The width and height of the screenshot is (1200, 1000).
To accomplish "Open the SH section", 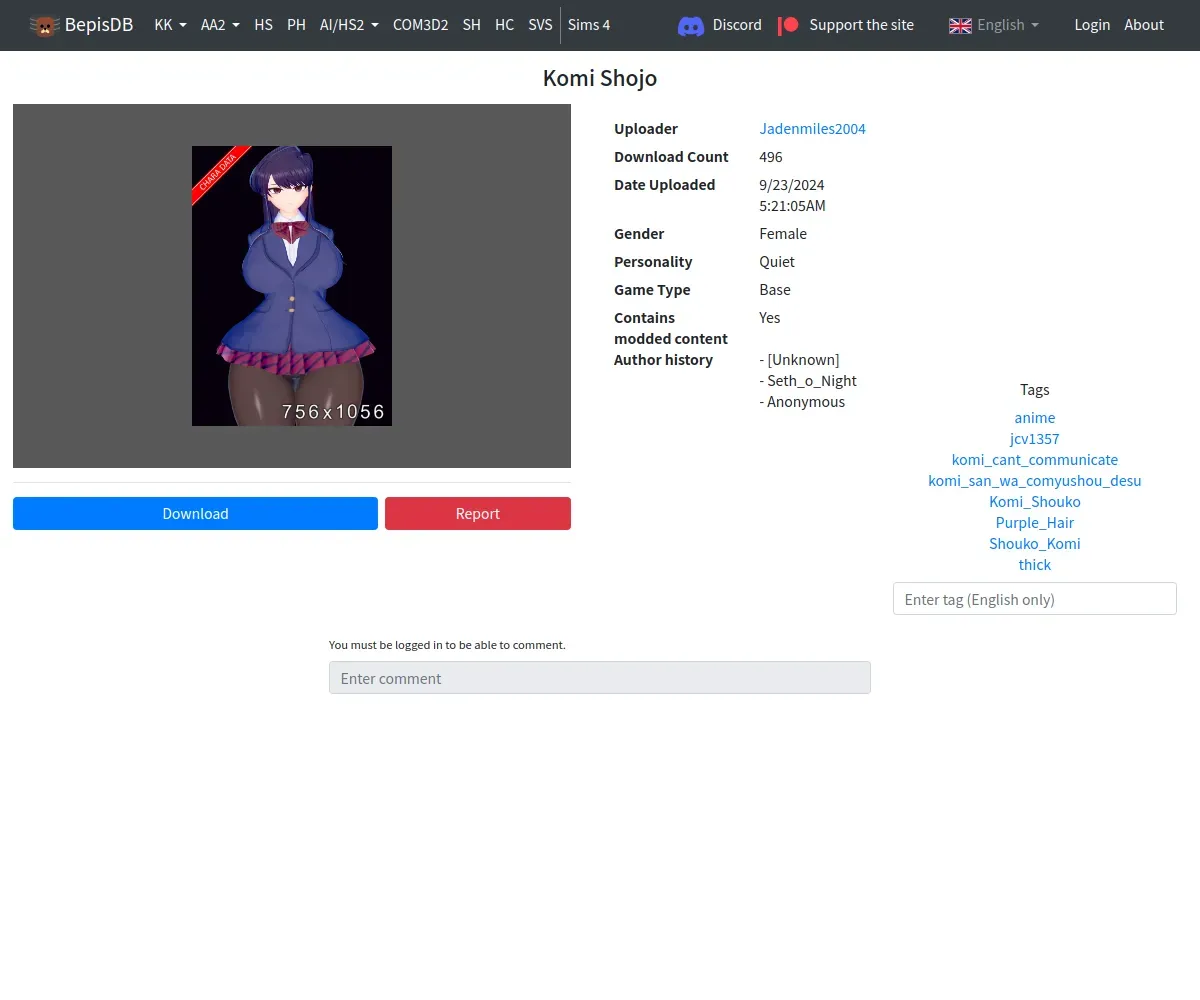I will coord(471,25).
